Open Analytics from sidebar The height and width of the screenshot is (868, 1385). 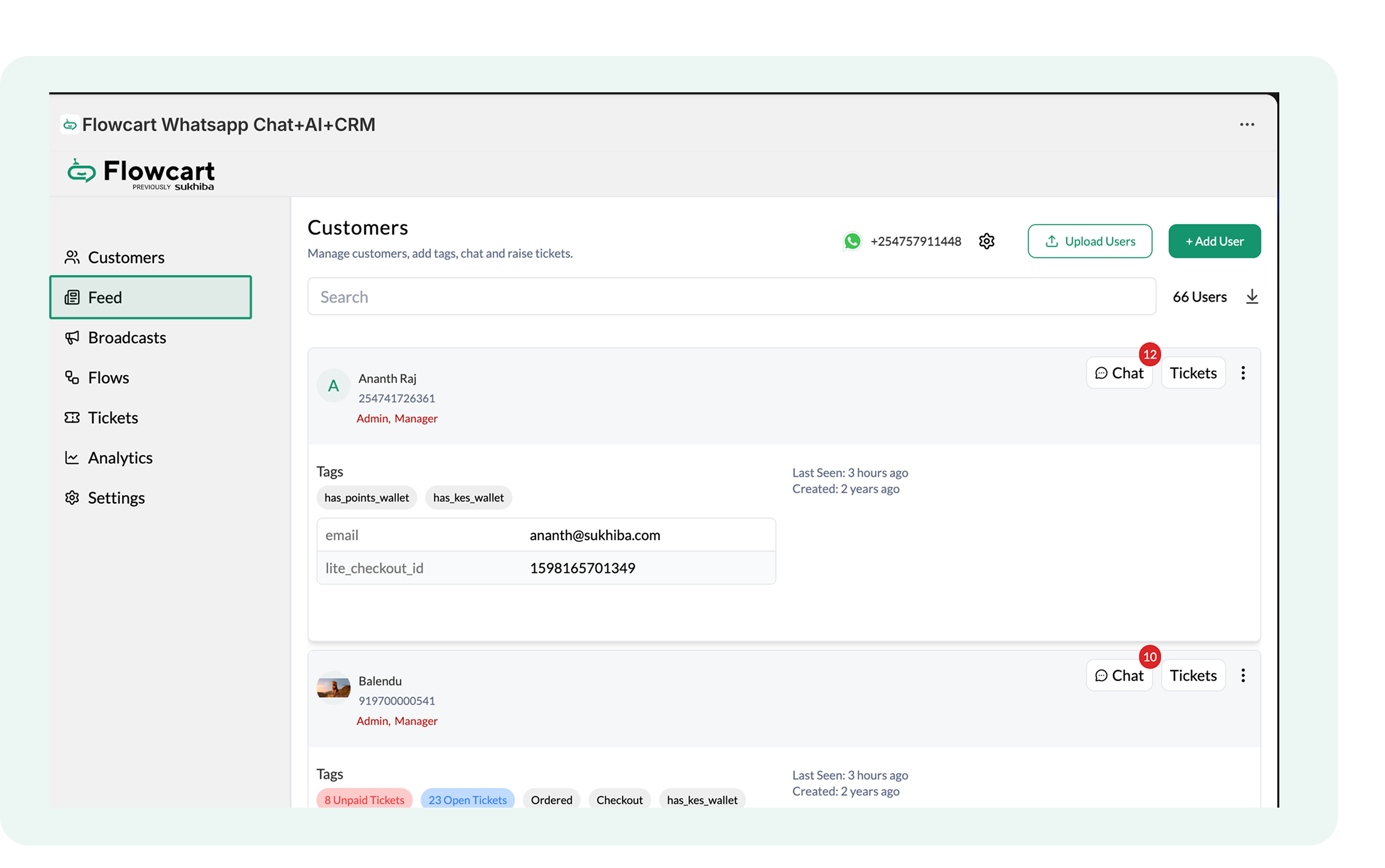(120, 457)
